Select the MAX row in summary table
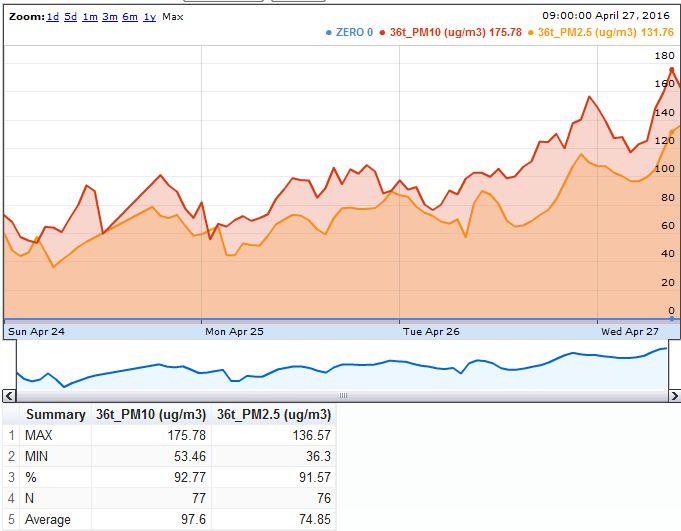This screenshot has height=531, width=681. [x=40, y=435]
